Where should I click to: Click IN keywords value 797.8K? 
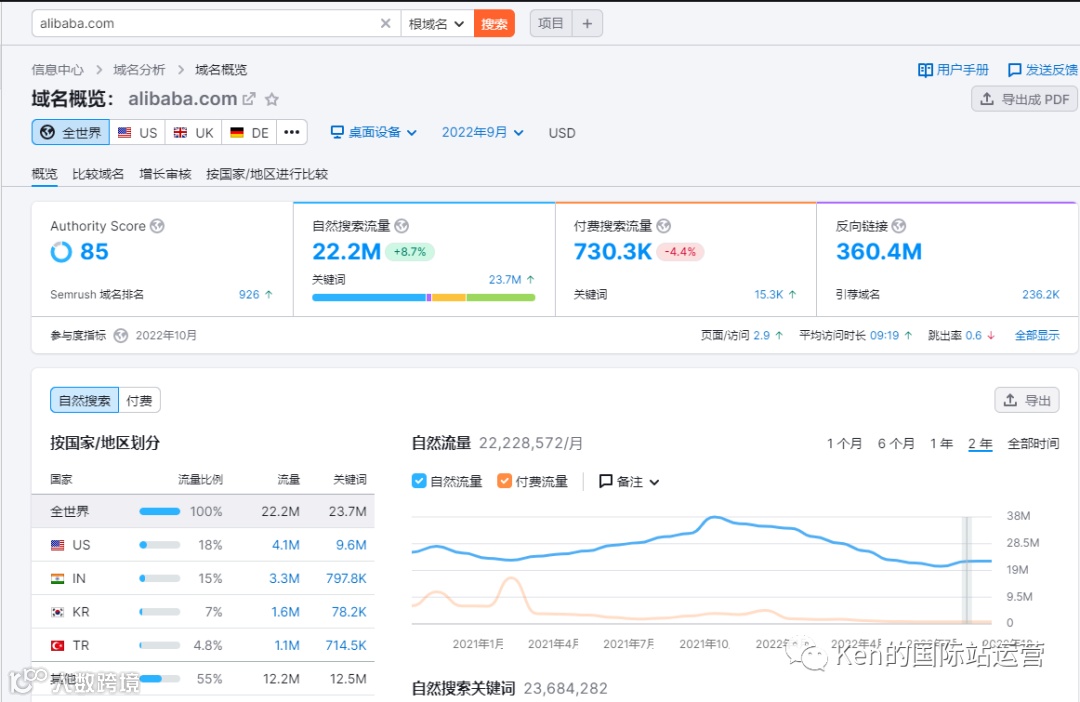(346, 579)
